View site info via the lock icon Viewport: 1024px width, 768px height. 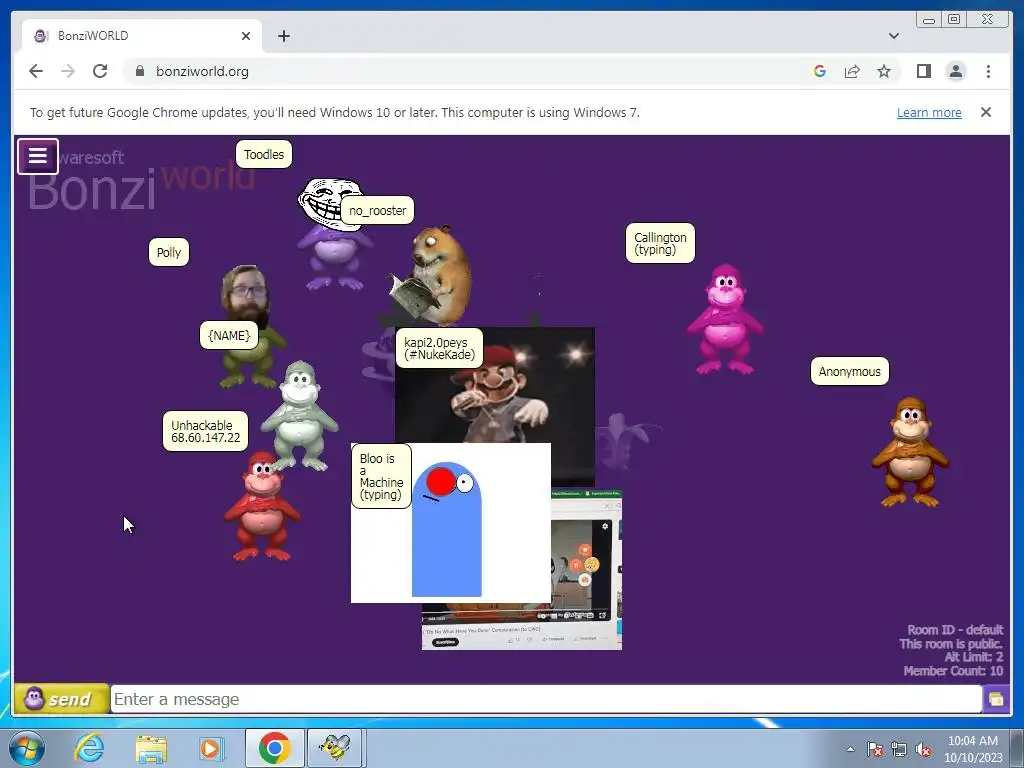pyautogui.click(x=139, y=71)
